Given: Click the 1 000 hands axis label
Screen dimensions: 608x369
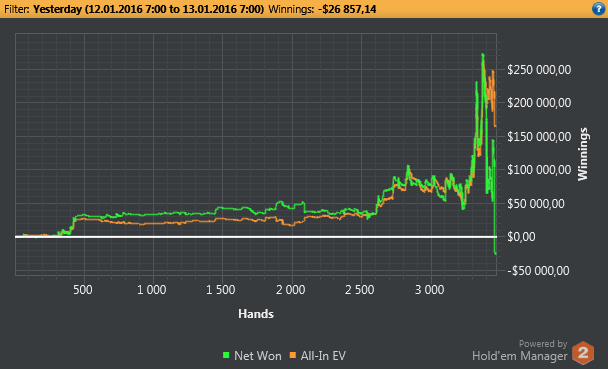Looking at the screenshot, I should click(x=152, y=290).
